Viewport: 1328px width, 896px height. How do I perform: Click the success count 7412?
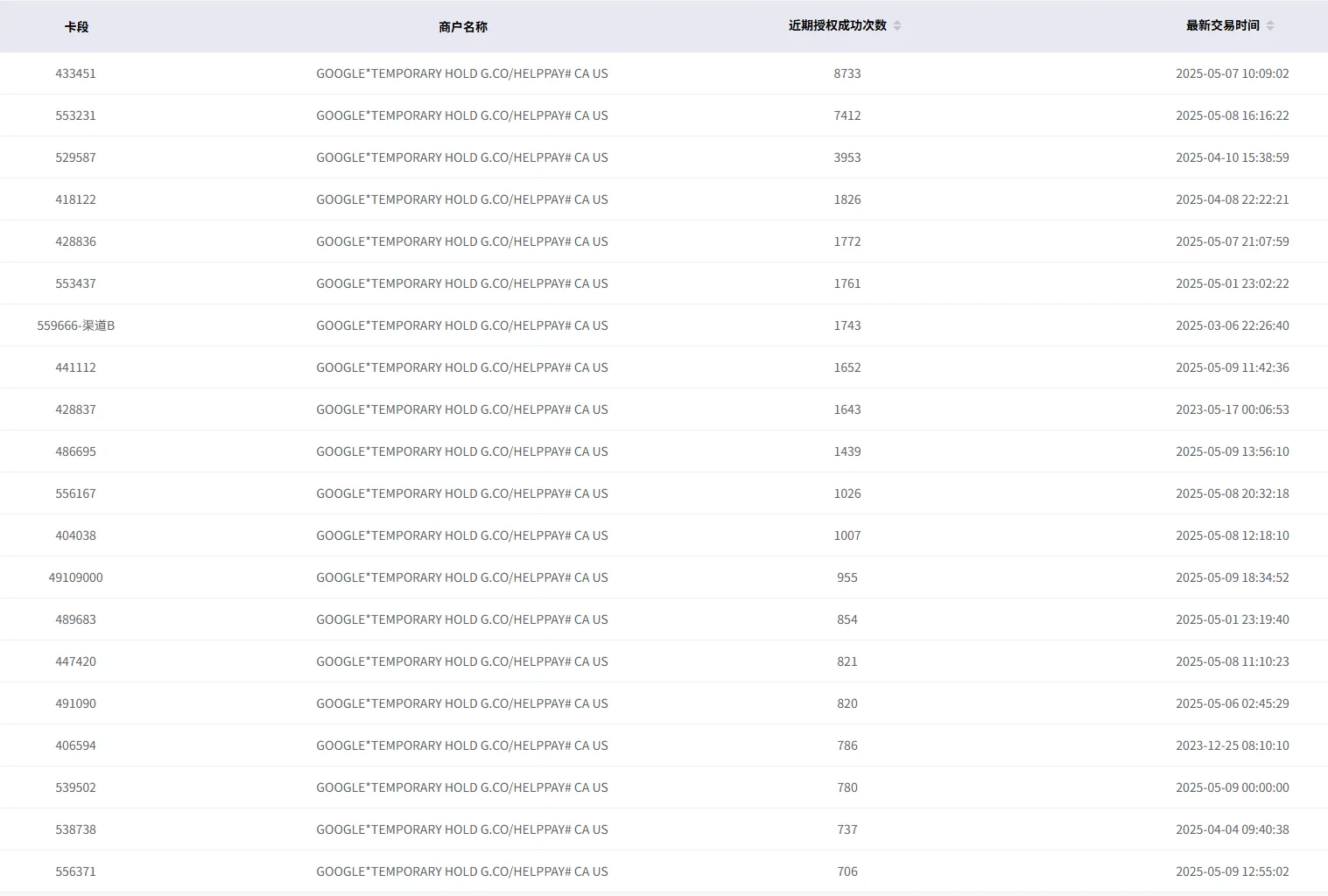(x=847, y=115)
